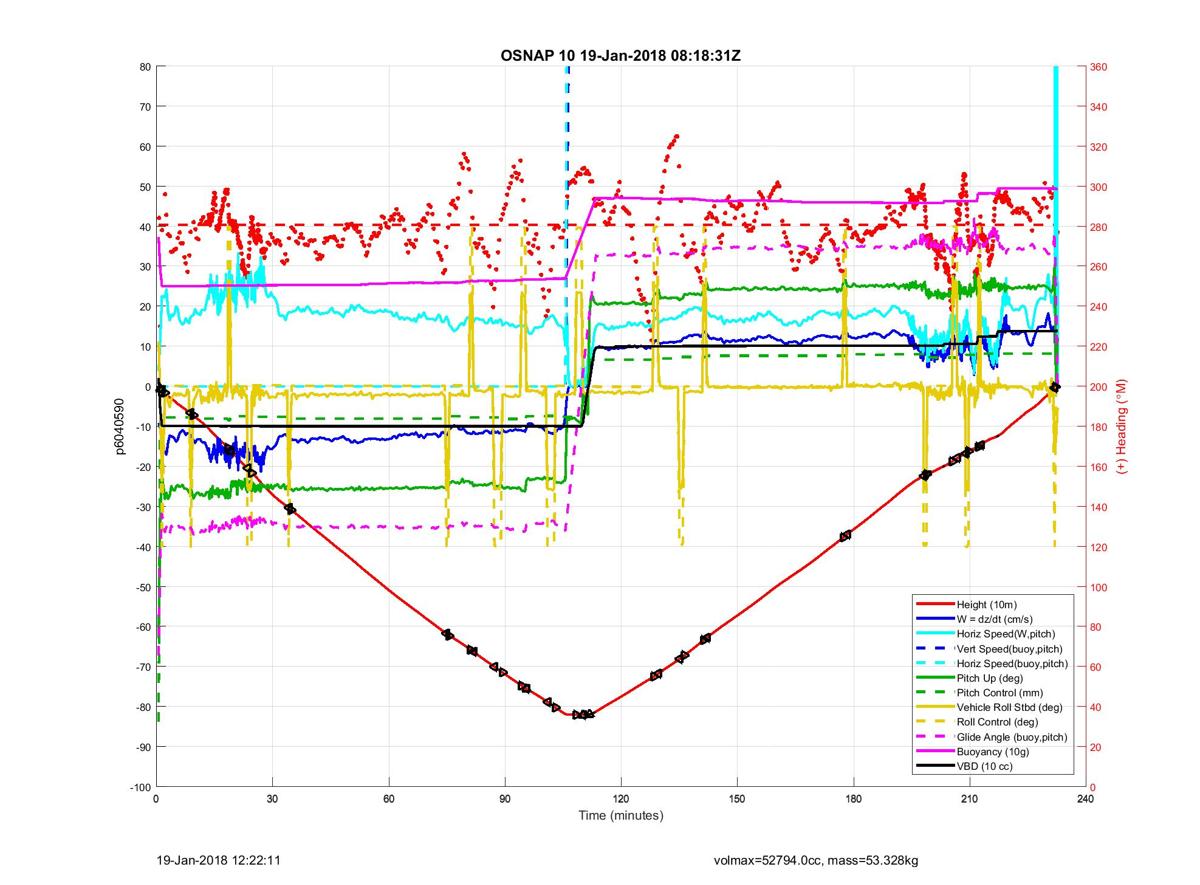
Task: Click the left axis tick label 50
Action: 144,187
